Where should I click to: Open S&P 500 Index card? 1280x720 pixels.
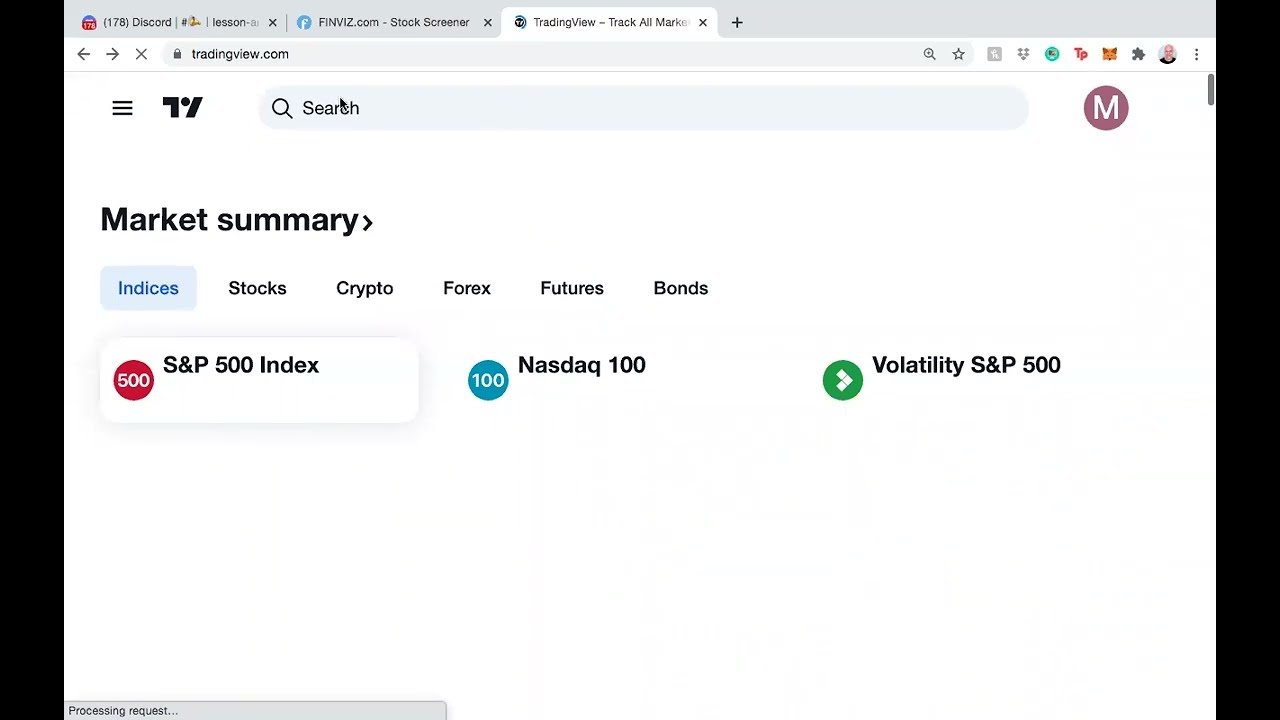pyautogui.click(x=259, y=380)
